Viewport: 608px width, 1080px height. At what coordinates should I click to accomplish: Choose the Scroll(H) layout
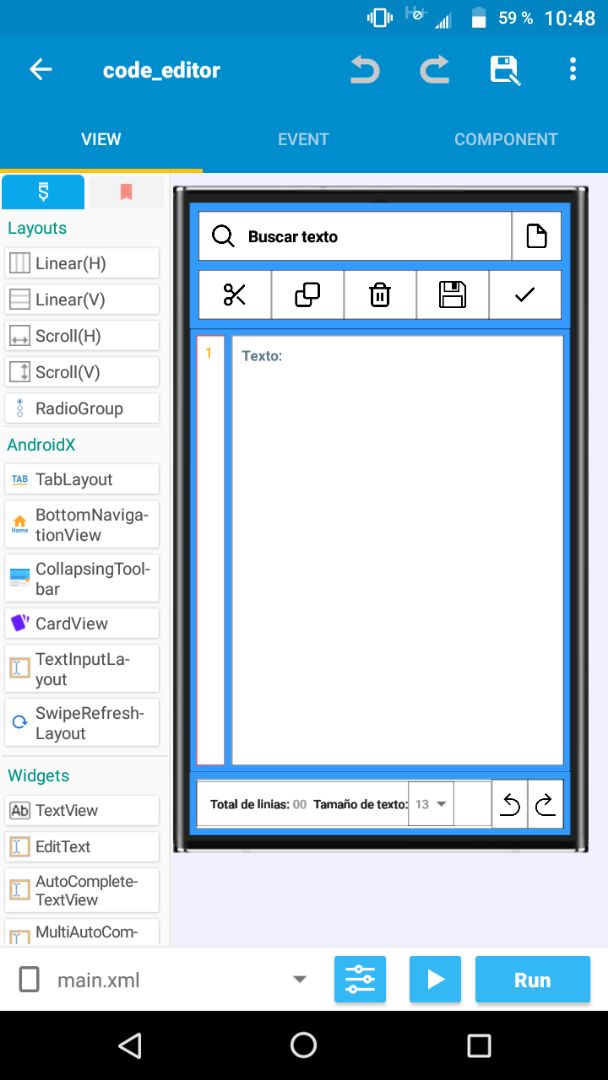(82, 336)
